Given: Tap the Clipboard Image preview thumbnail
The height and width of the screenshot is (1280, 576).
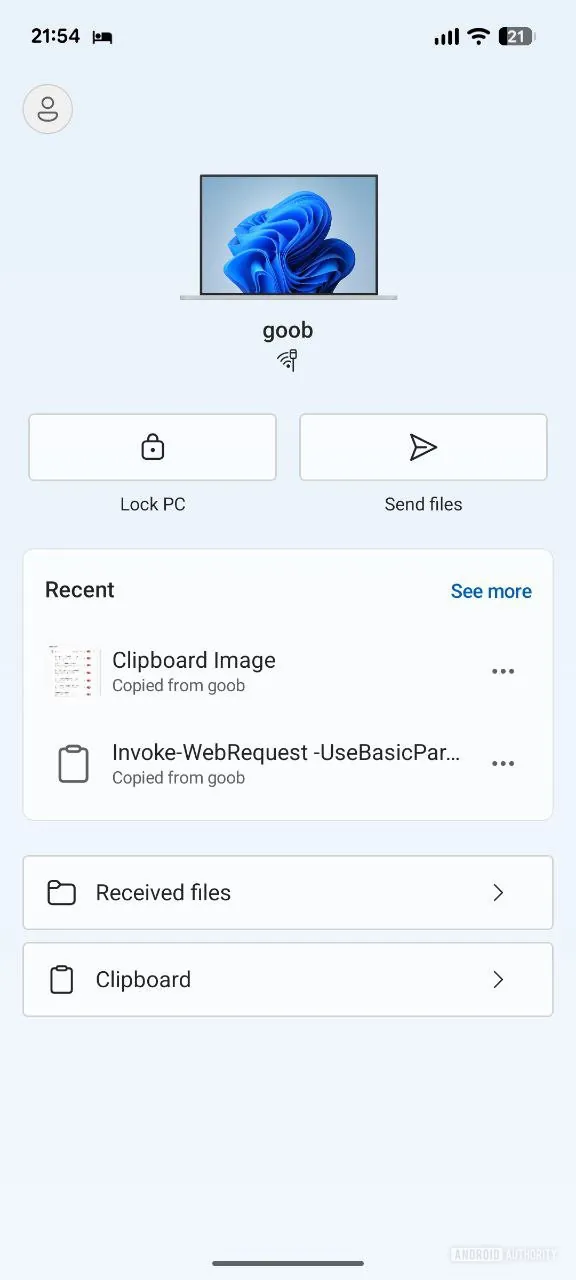Looking at the screenshot, I should (73, 671).
